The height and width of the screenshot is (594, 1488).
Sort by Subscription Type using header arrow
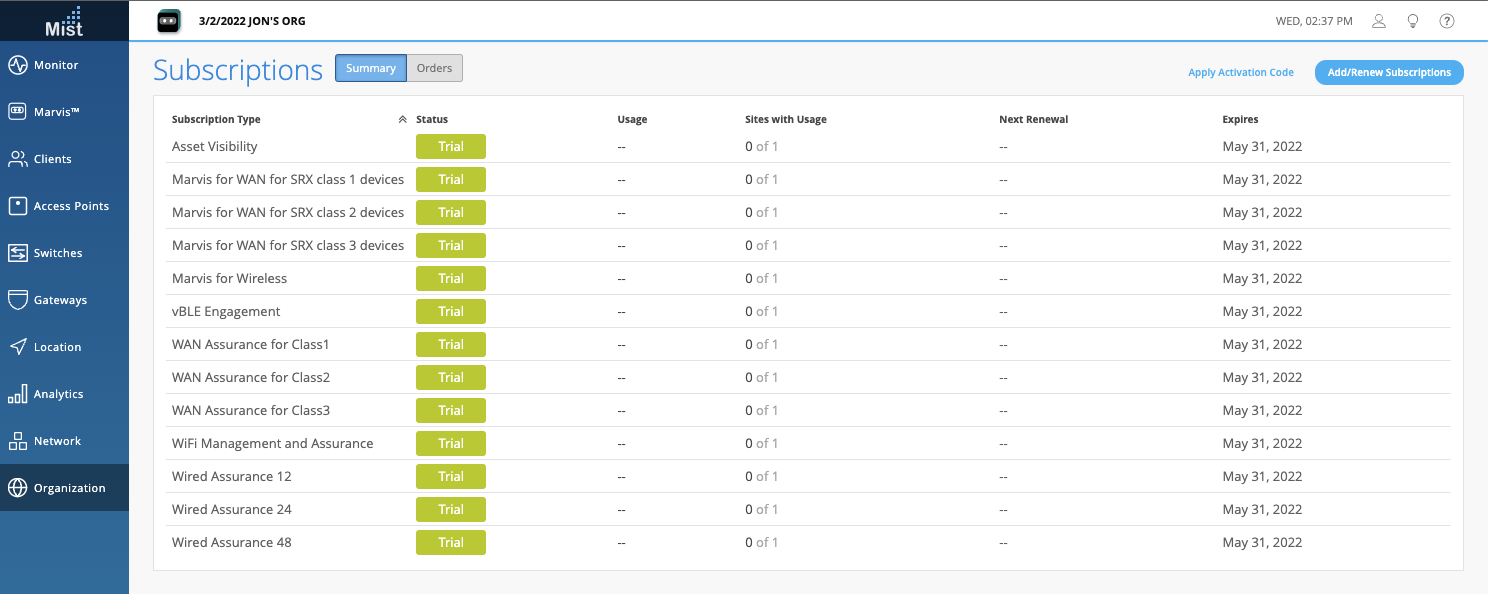[402, 119]
